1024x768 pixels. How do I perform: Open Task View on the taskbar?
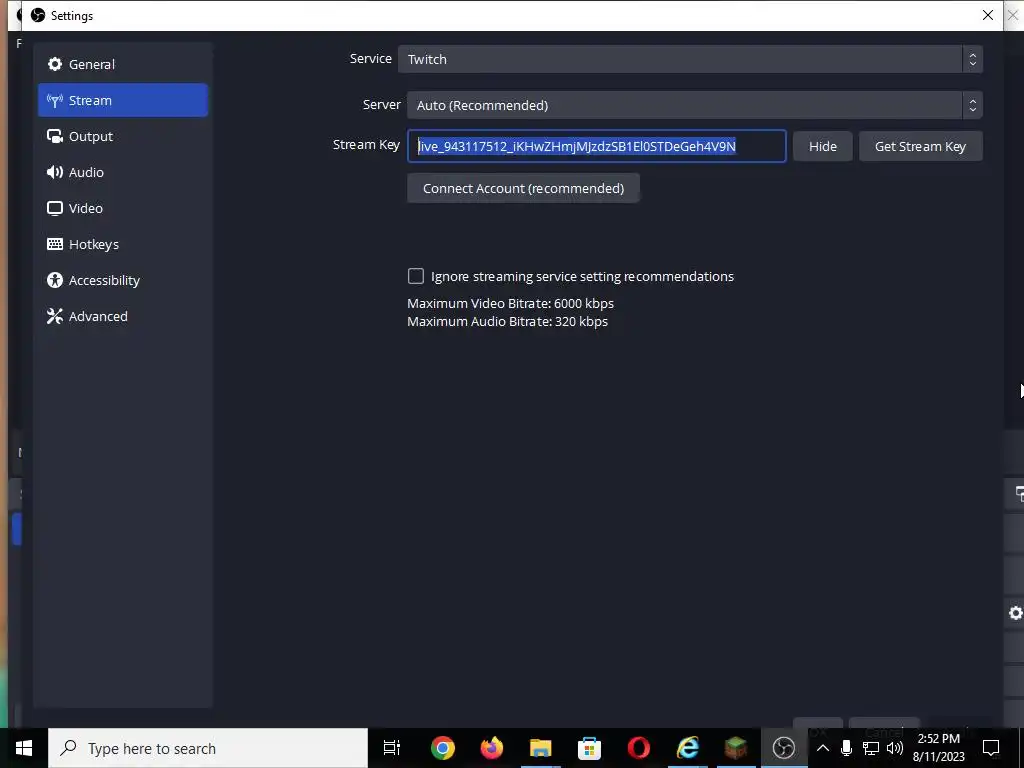pos(392,748)
